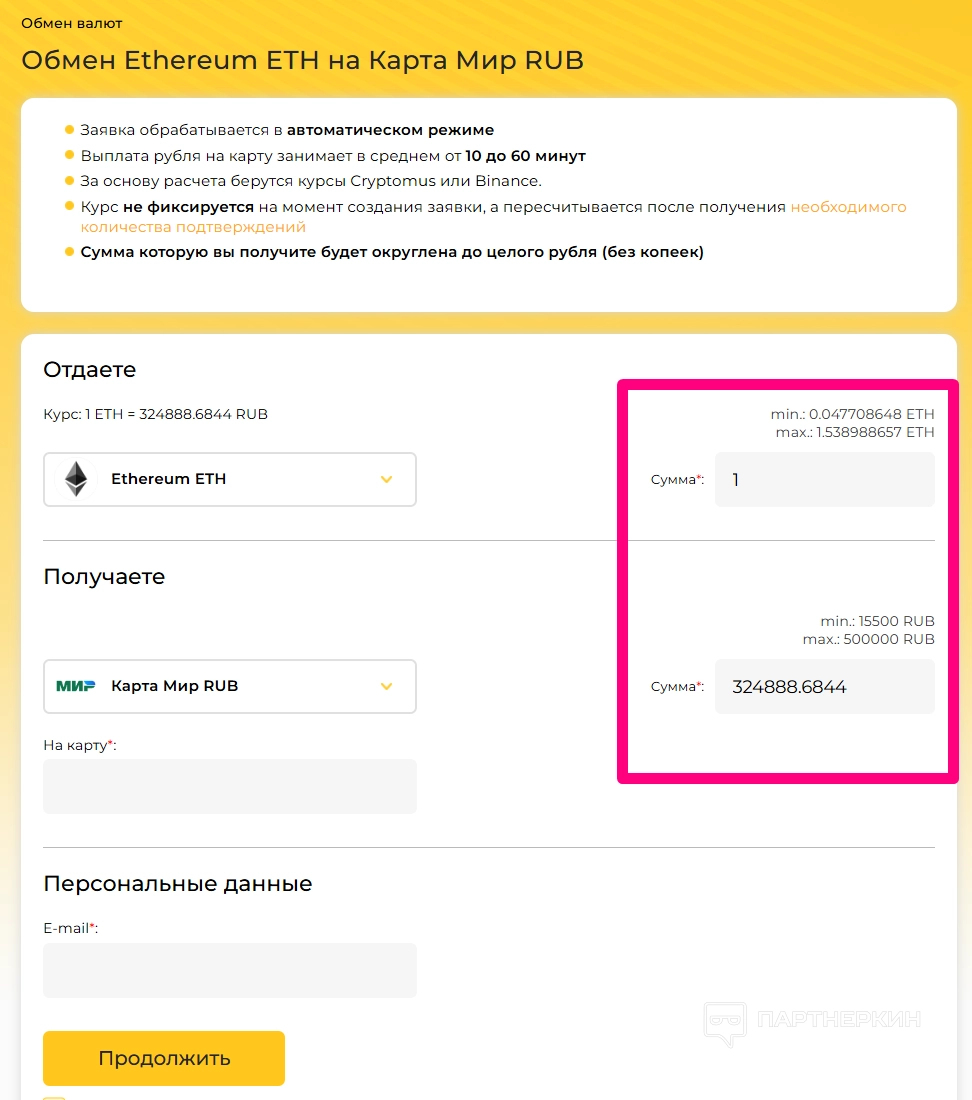Select the min.: 0.047708648 ETH text
This screenshot has height=1100, width=972.
point(852,414)
